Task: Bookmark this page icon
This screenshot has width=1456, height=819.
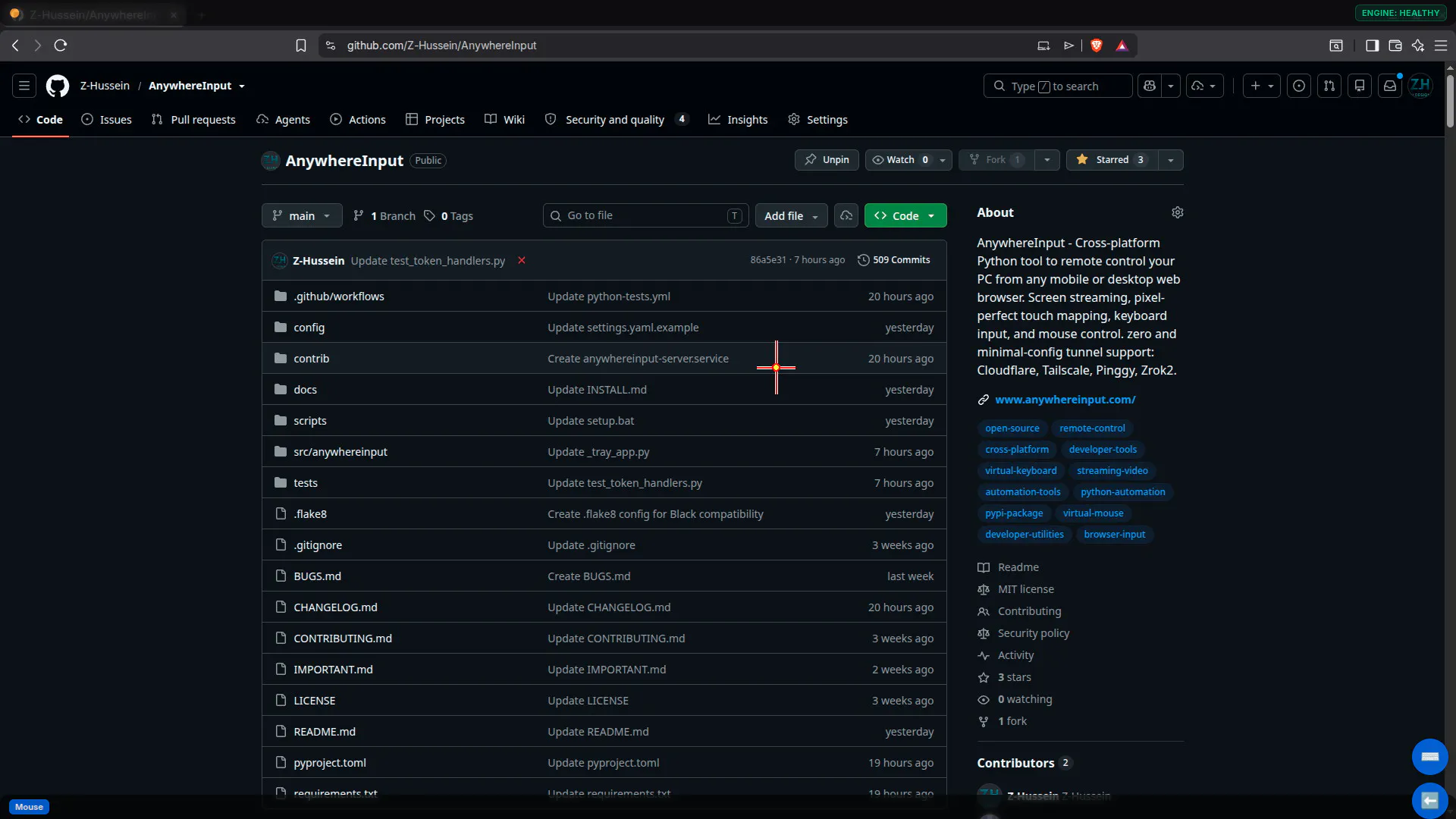Action: click(x=301, y=45)
